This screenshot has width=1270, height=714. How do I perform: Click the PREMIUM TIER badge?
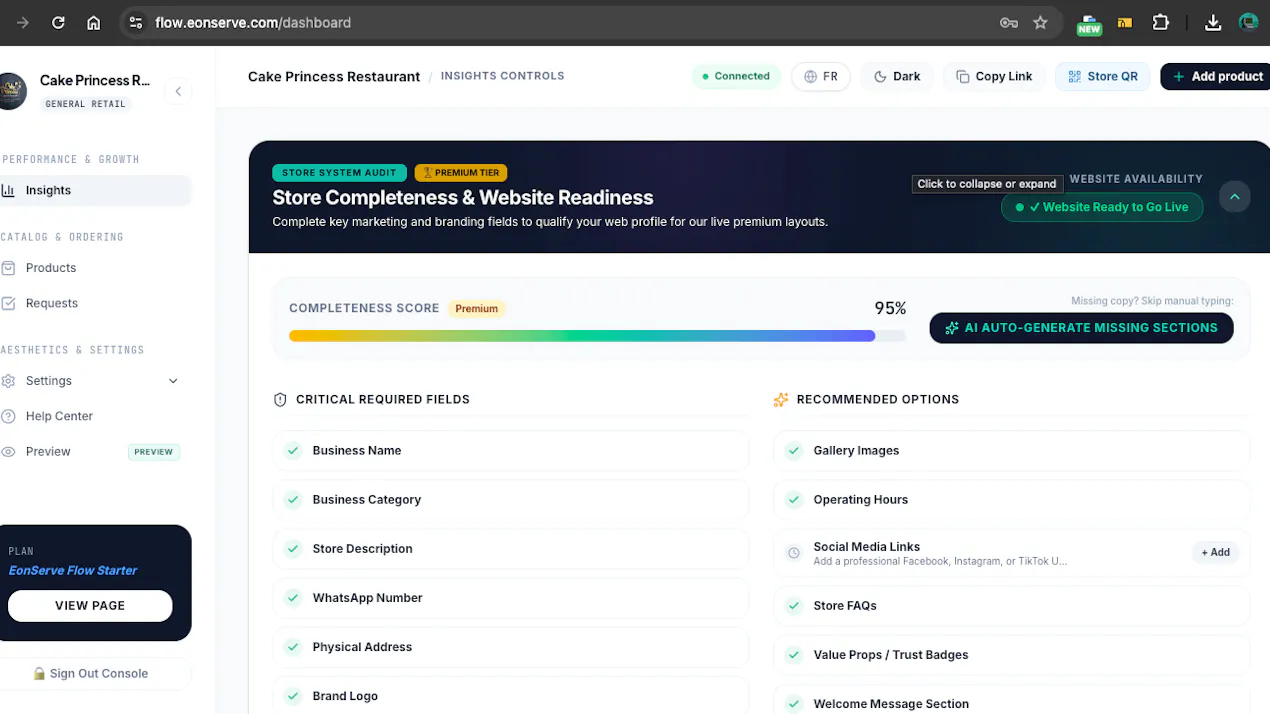(461, 173)
